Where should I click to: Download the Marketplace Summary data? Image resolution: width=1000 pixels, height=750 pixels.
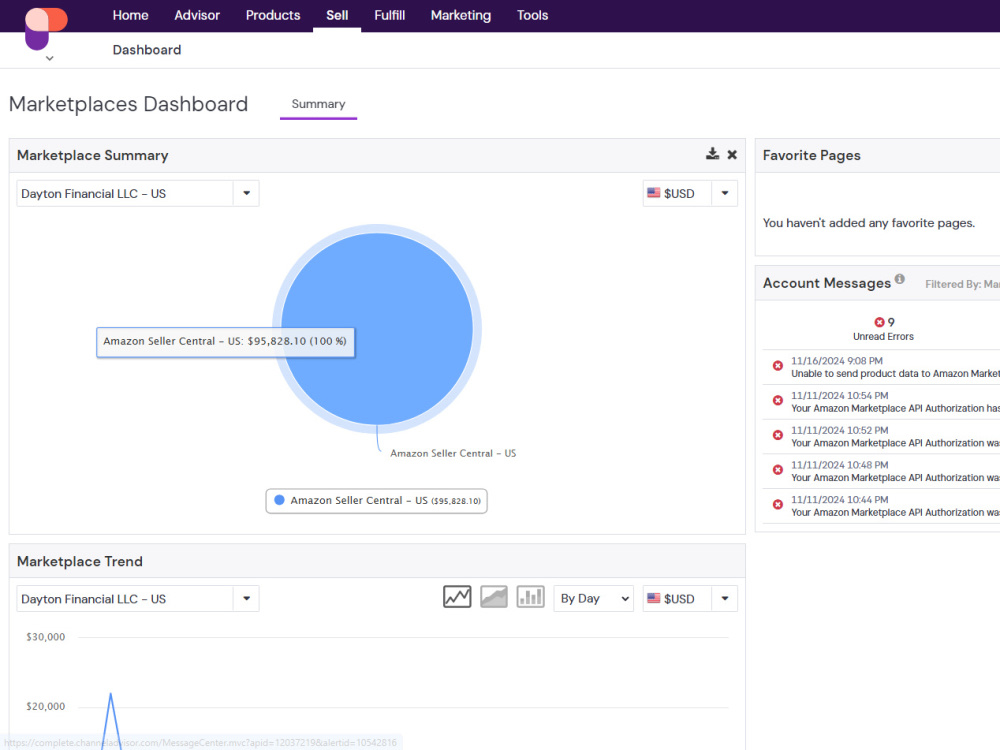point(712,154)
